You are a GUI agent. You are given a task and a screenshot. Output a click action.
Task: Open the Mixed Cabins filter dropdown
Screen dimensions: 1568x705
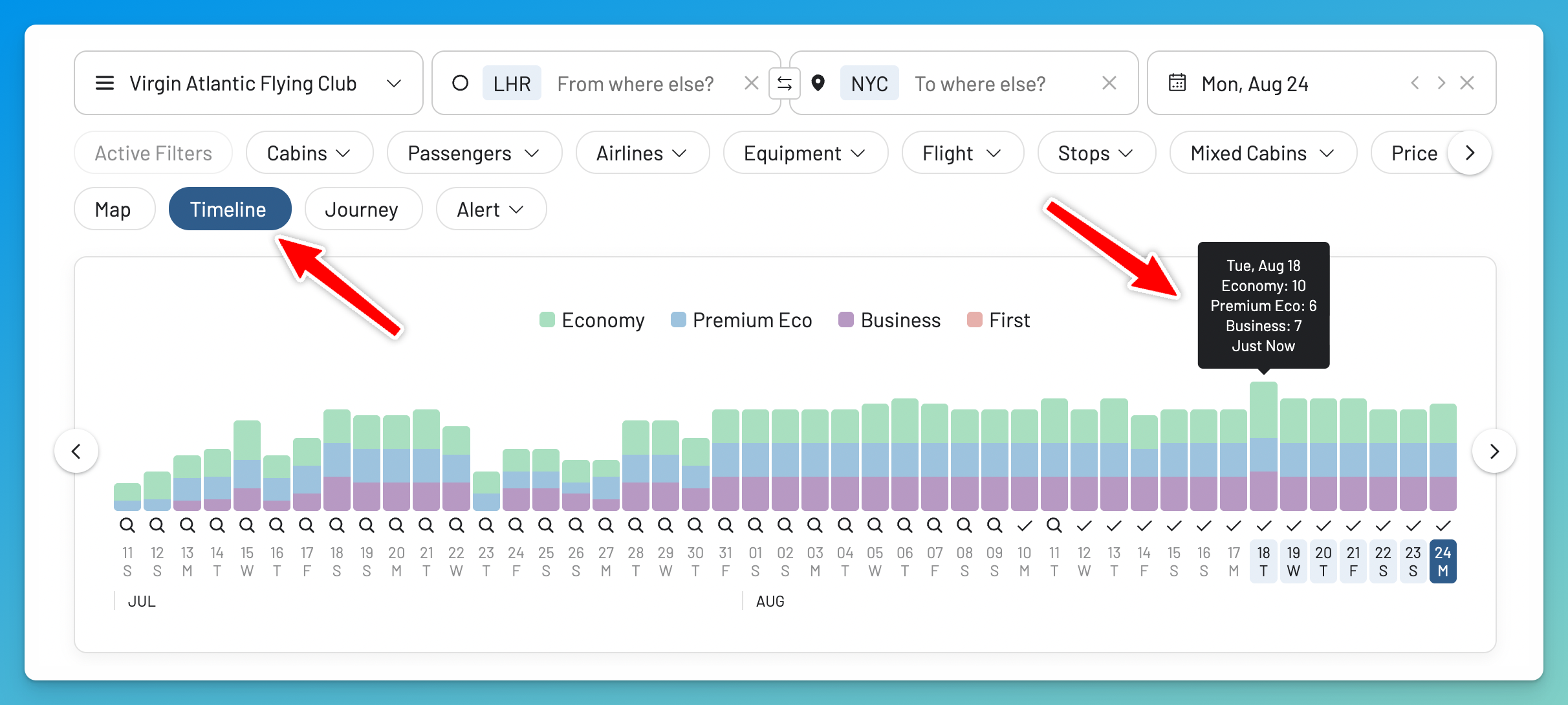click(x=1263, y=153)
